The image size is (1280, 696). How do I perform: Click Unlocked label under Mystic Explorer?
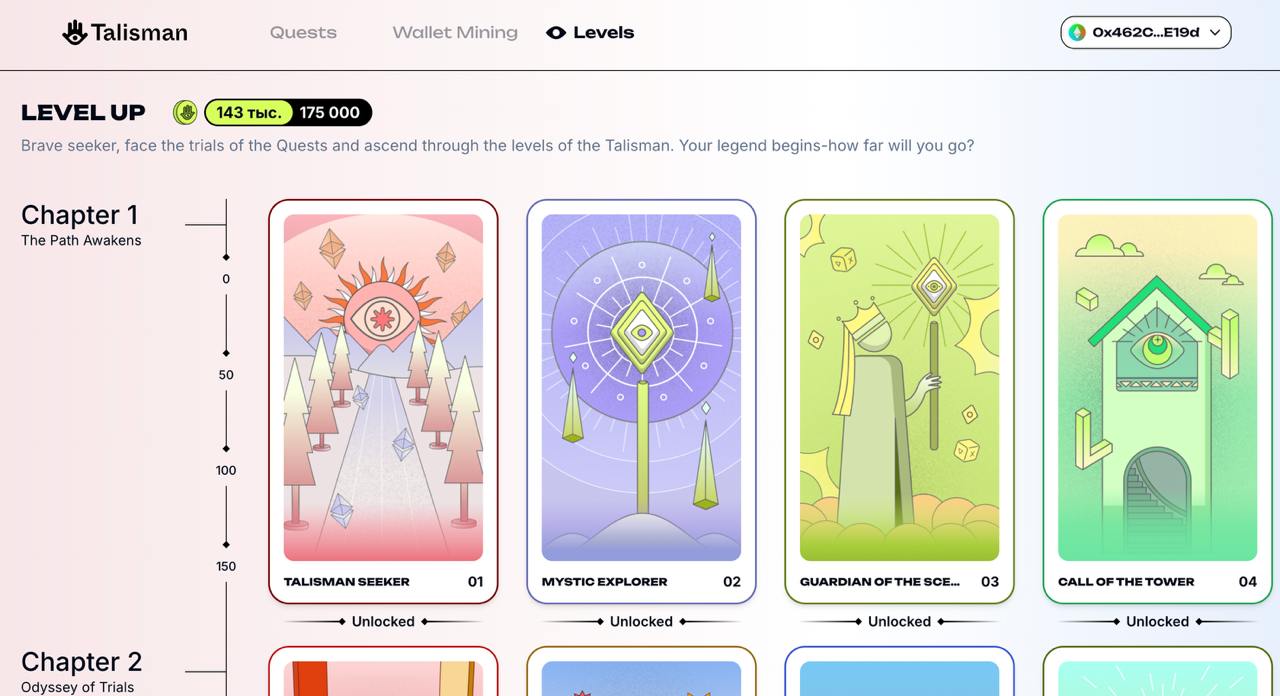(641, 622)
